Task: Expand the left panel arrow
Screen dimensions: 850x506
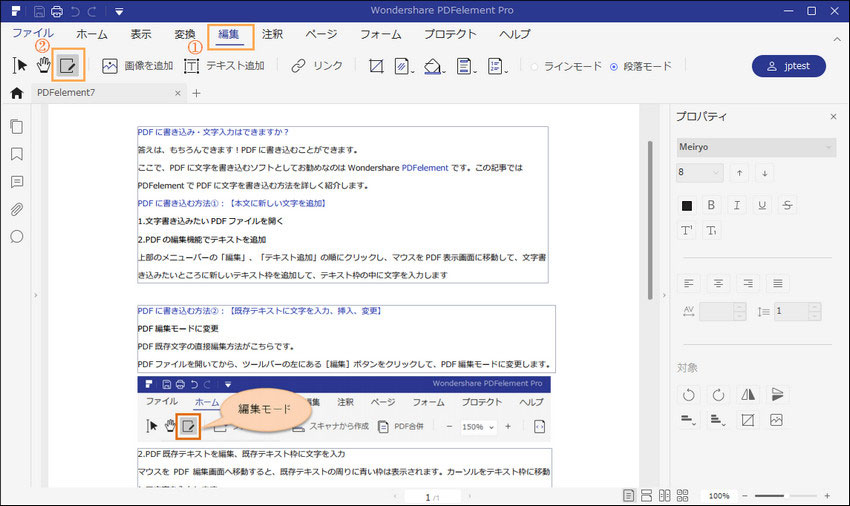Action: (x=36, y=296)
